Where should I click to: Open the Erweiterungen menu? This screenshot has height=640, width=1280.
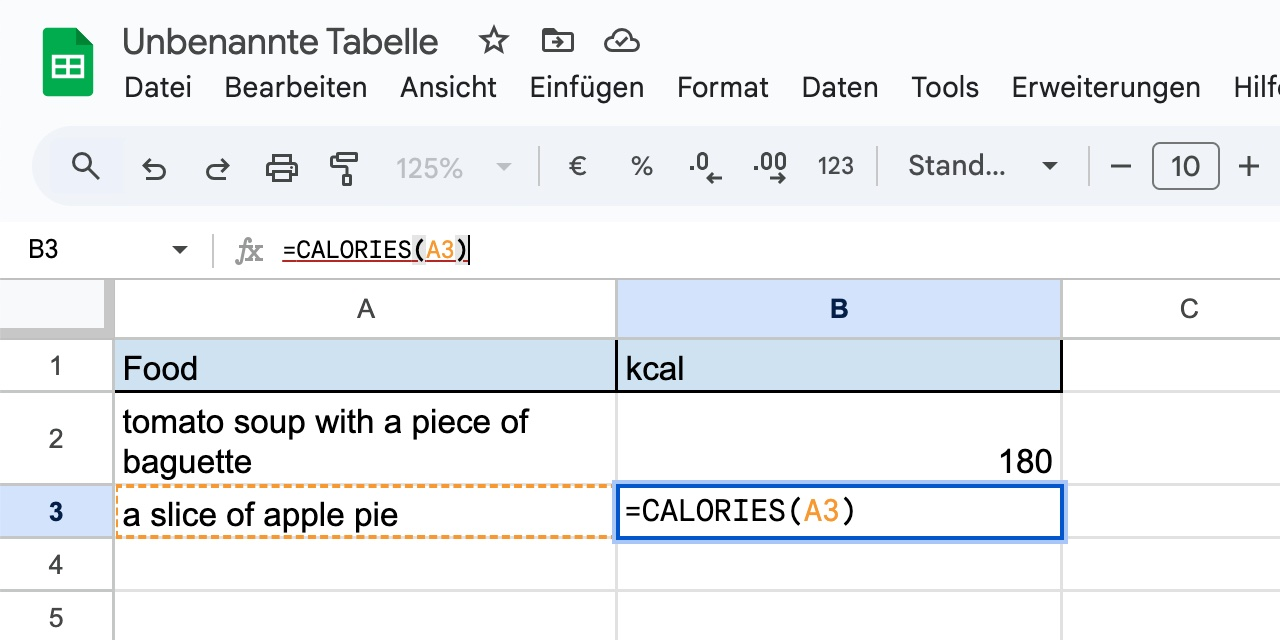tap(1106, 88)
